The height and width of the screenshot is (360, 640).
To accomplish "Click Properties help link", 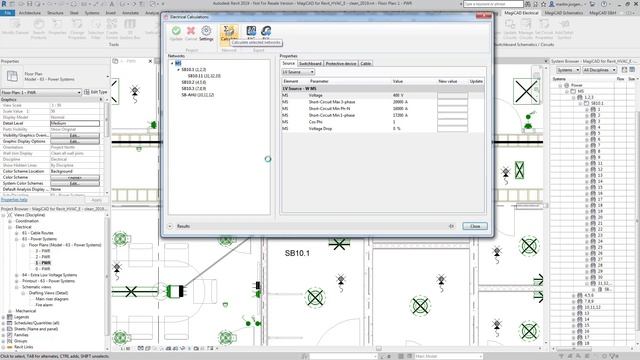I will (x=14, y=200).
